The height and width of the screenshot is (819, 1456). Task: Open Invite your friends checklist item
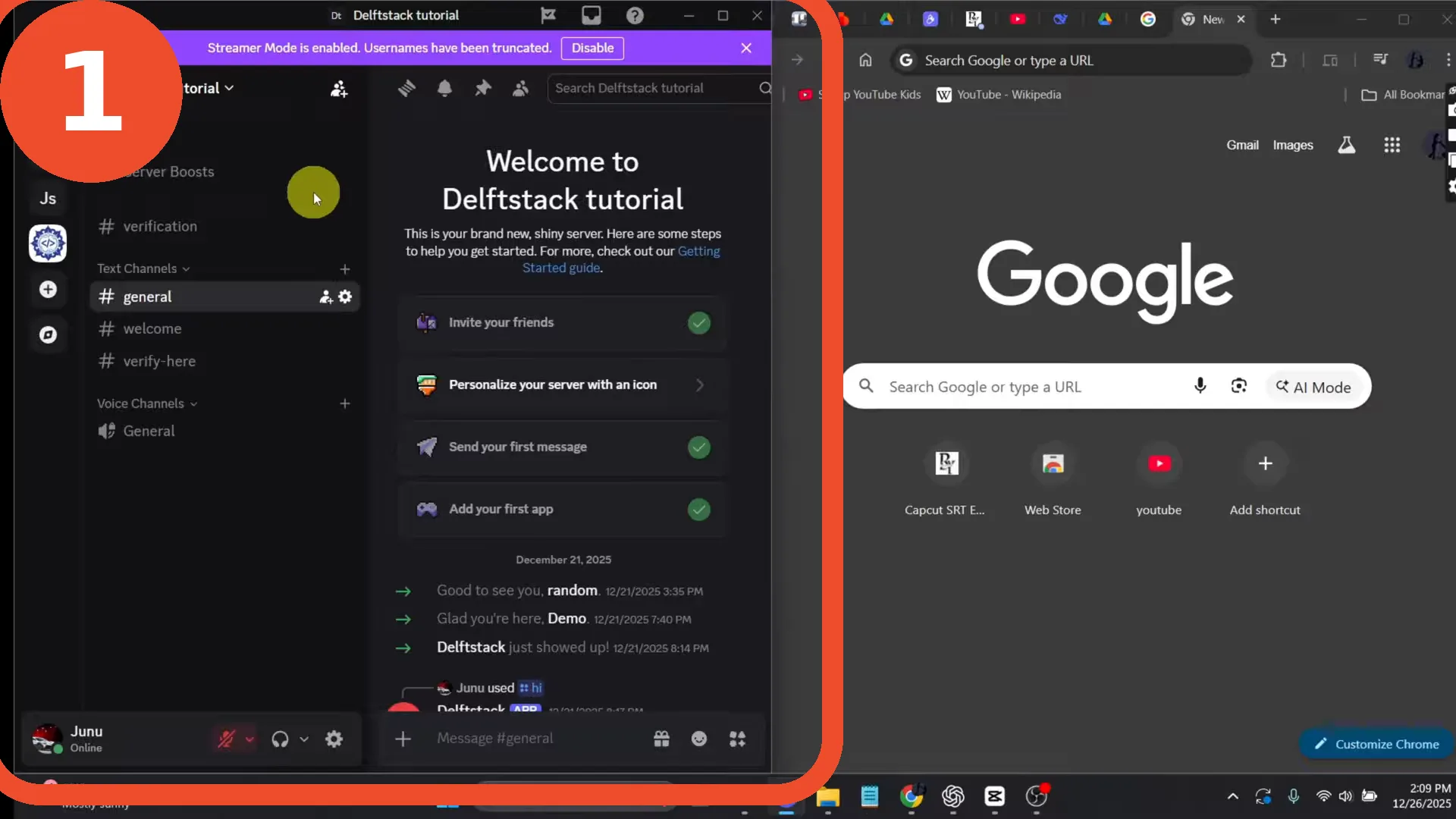pos(562,323)
